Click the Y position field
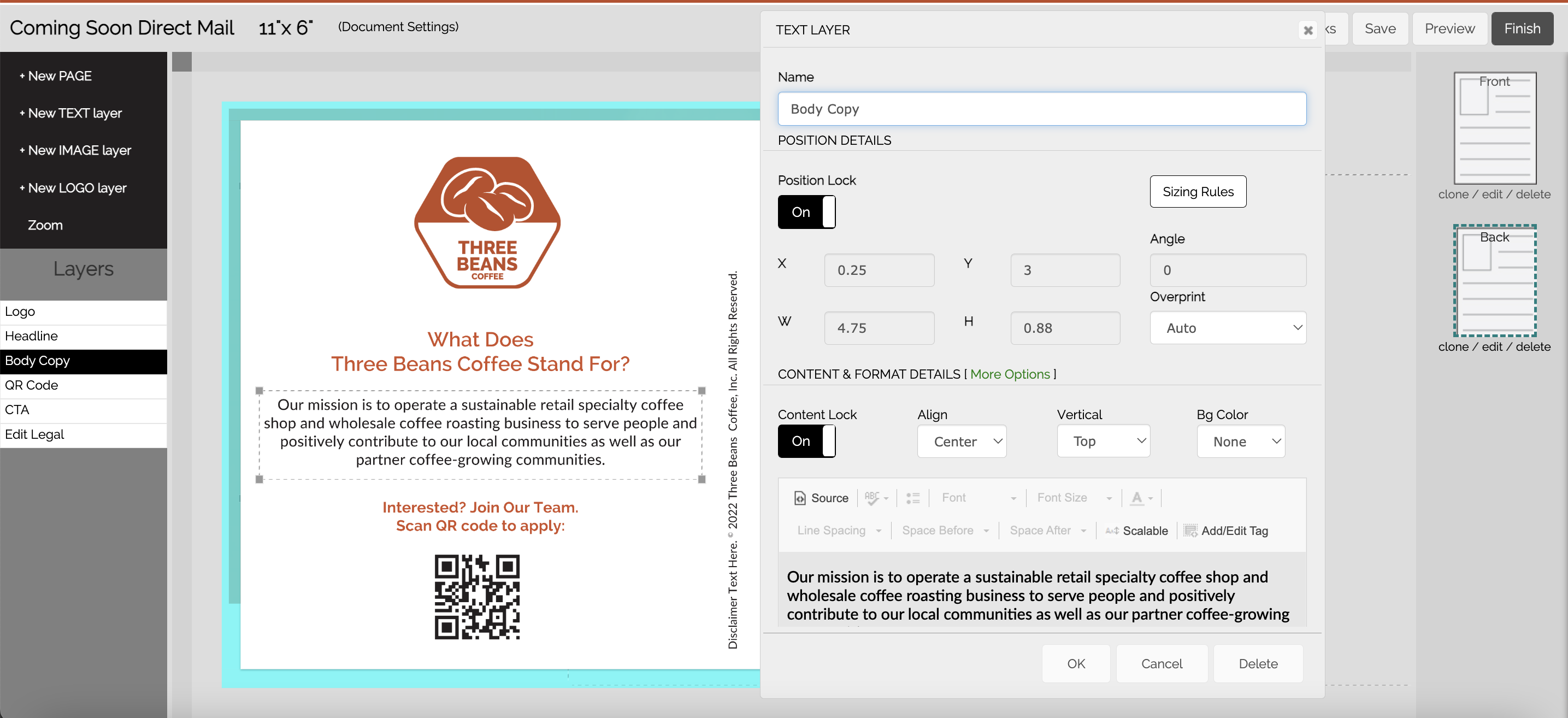 point(1065,270)
